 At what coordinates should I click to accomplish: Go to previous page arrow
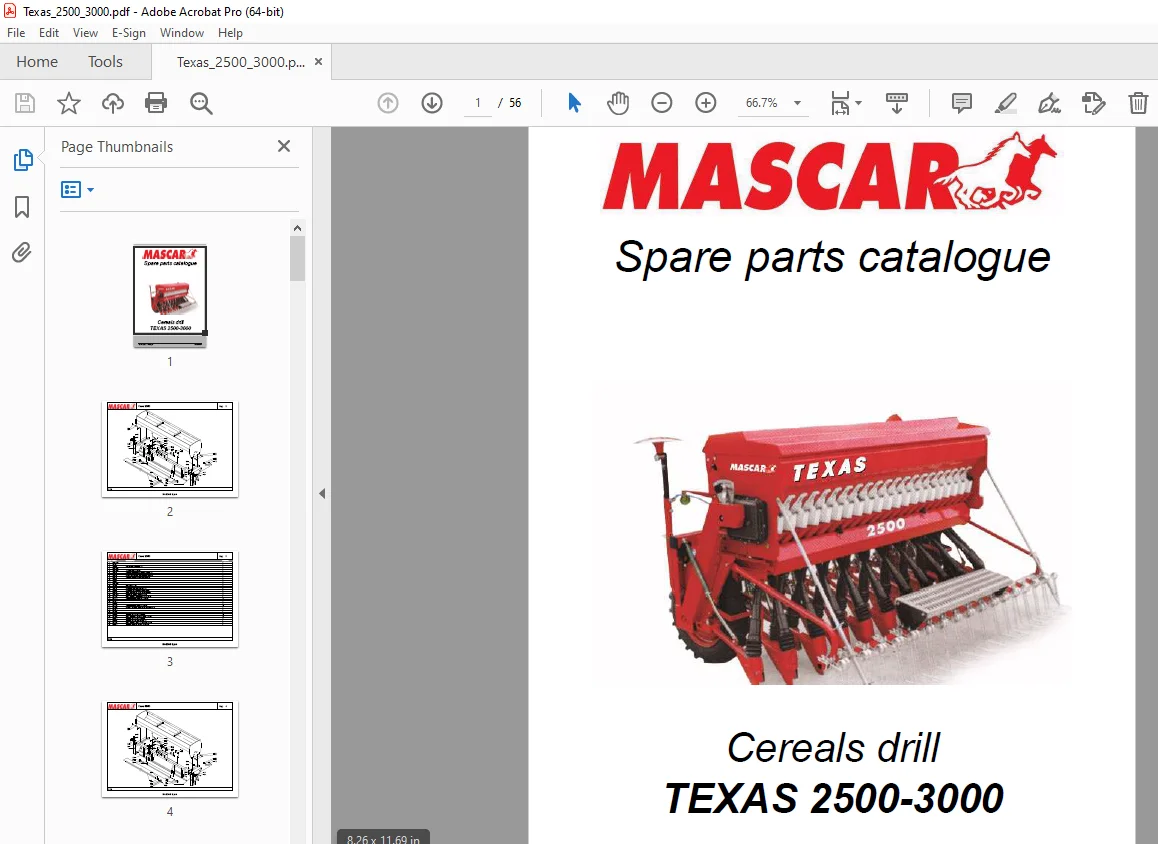pos(388,103)
